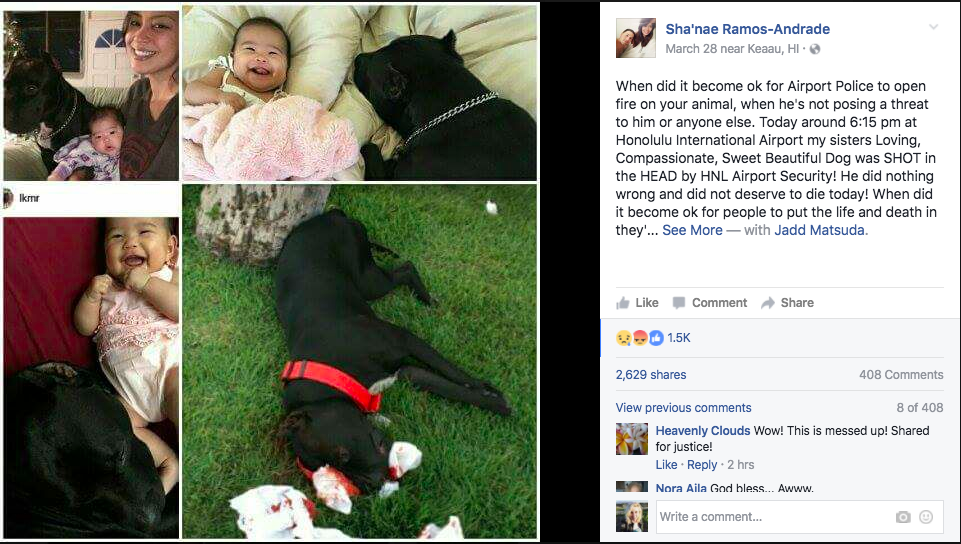Click the public globe privacy icon
The height and width of the screenshot is (544, 961).
coord(815,49)
